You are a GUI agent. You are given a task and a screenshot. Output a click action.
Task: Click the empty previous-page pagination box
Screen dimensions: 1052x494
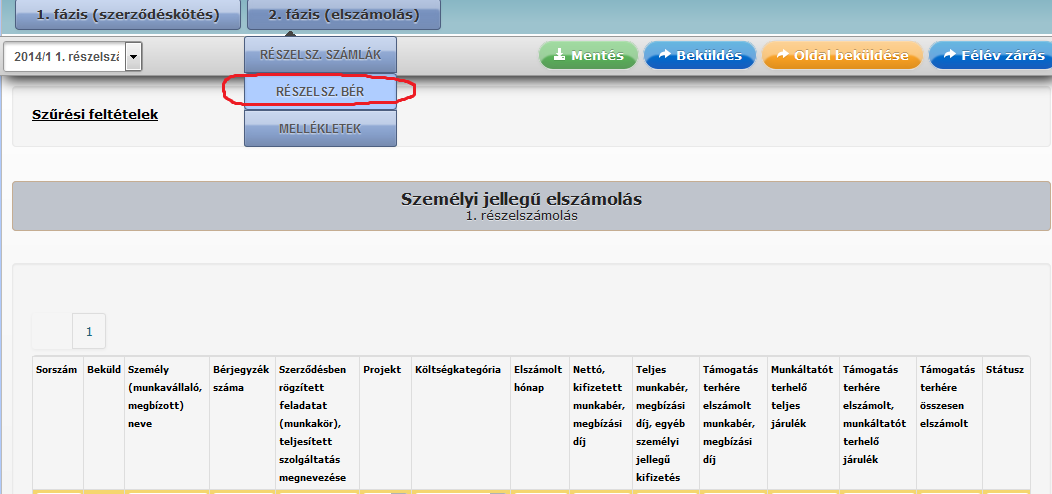tap(52, 332)
